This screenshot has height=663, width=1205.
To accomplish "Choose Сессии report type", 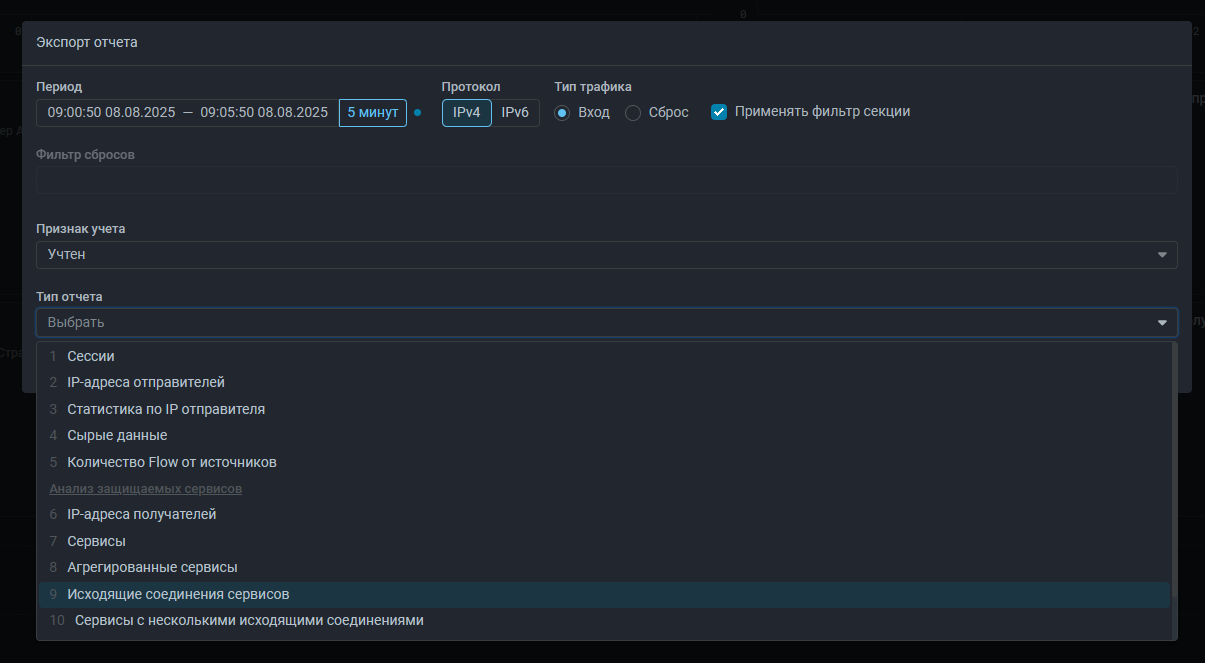I will (91, 356).
